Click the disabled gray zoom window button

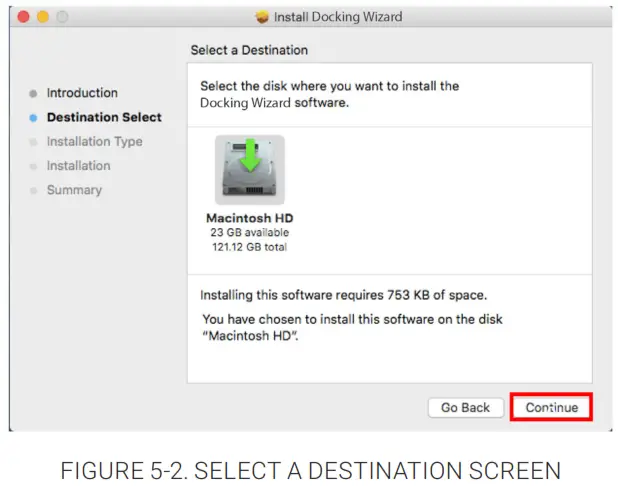coord(63,17)
